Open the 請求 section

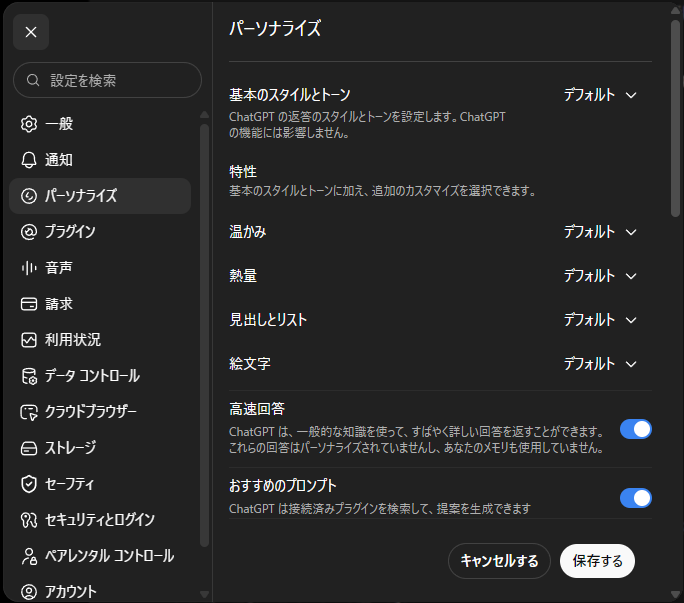(x=100, y=304)
